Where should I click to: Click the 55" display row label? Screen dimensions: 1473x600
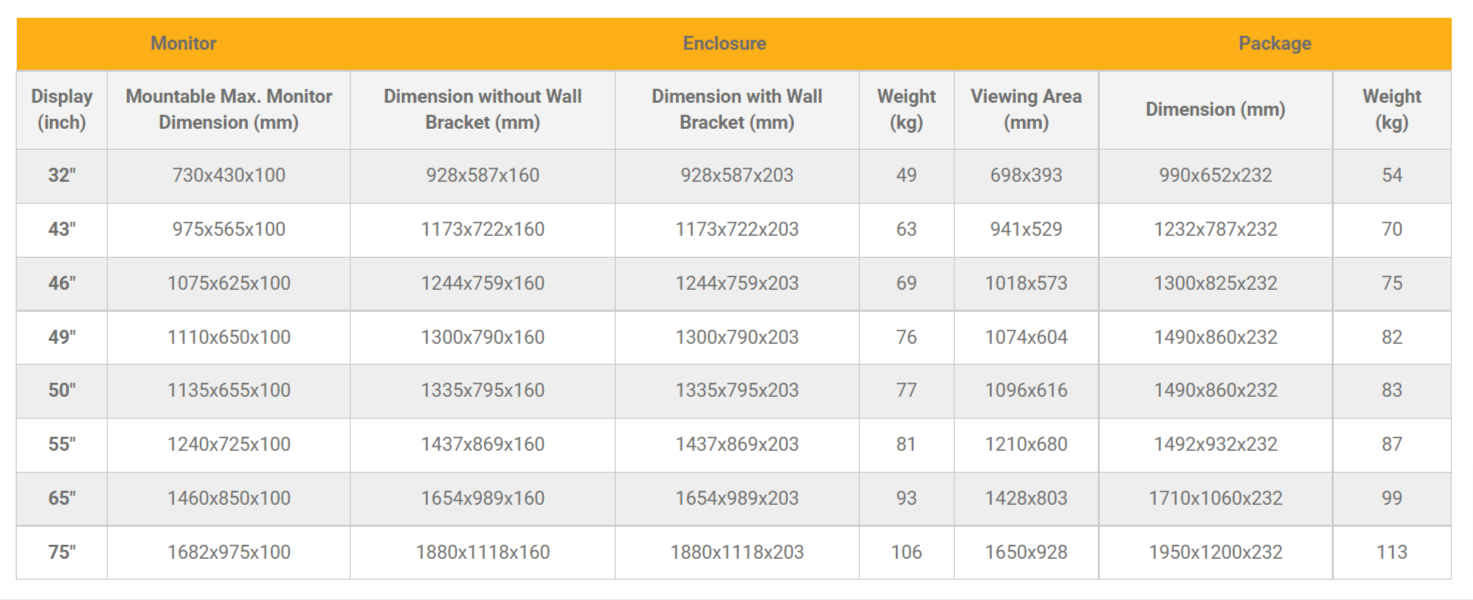(x=62, y=444)
